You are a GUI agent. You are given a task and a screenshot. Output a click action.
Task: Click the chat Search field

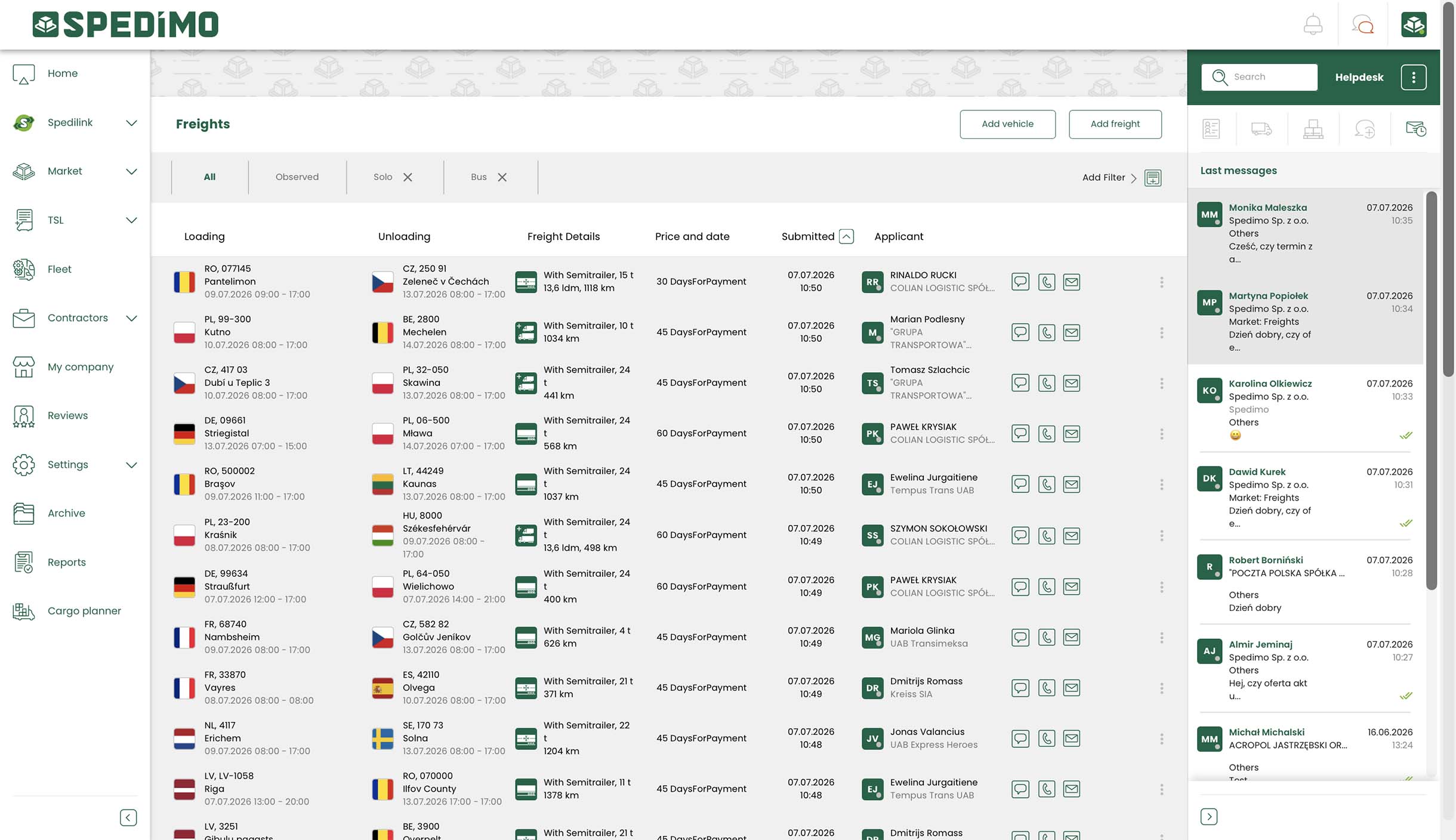click(1259, 78)
